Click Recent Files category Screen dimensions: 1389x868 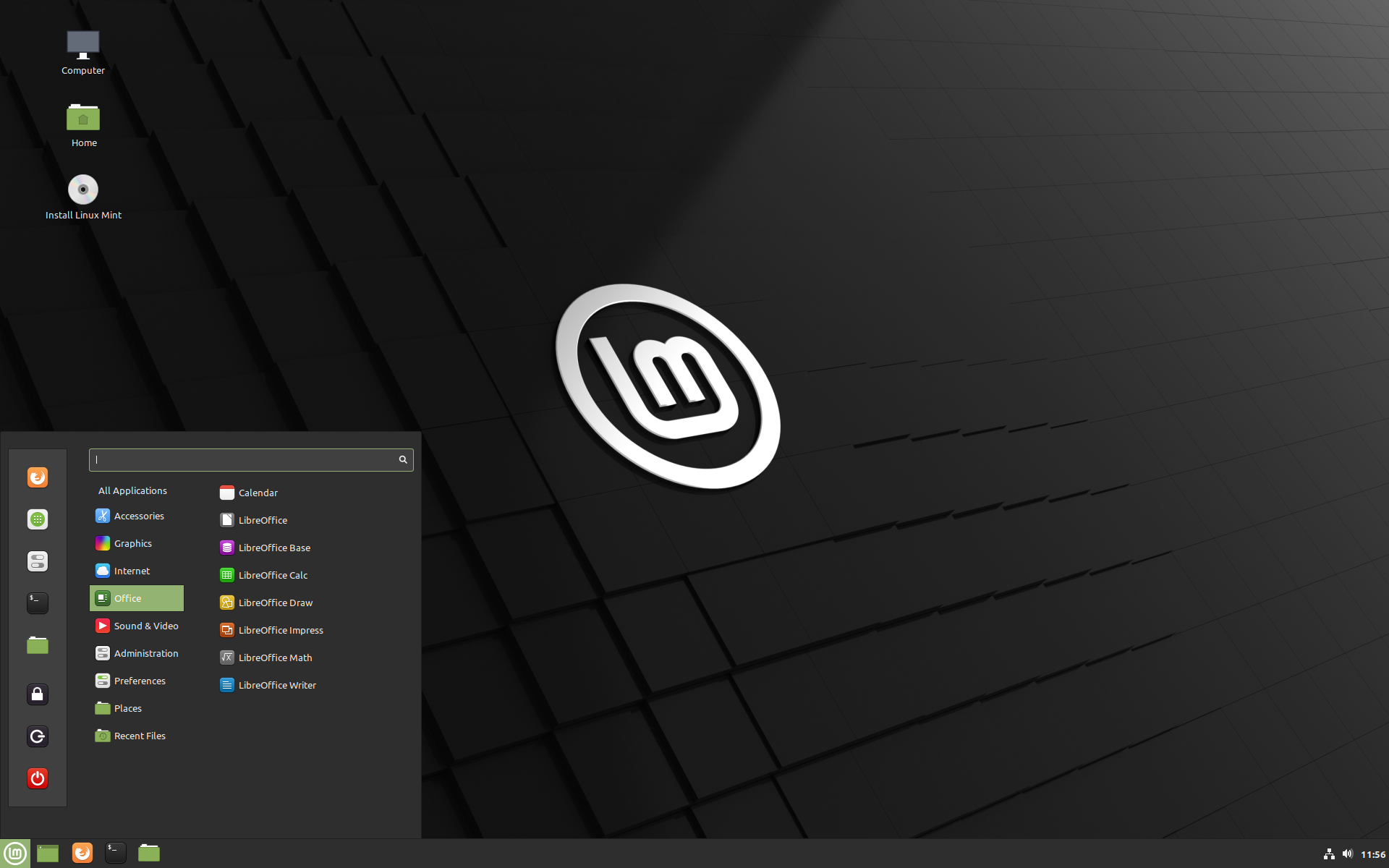pyautogui.click(x=142, y=735)
